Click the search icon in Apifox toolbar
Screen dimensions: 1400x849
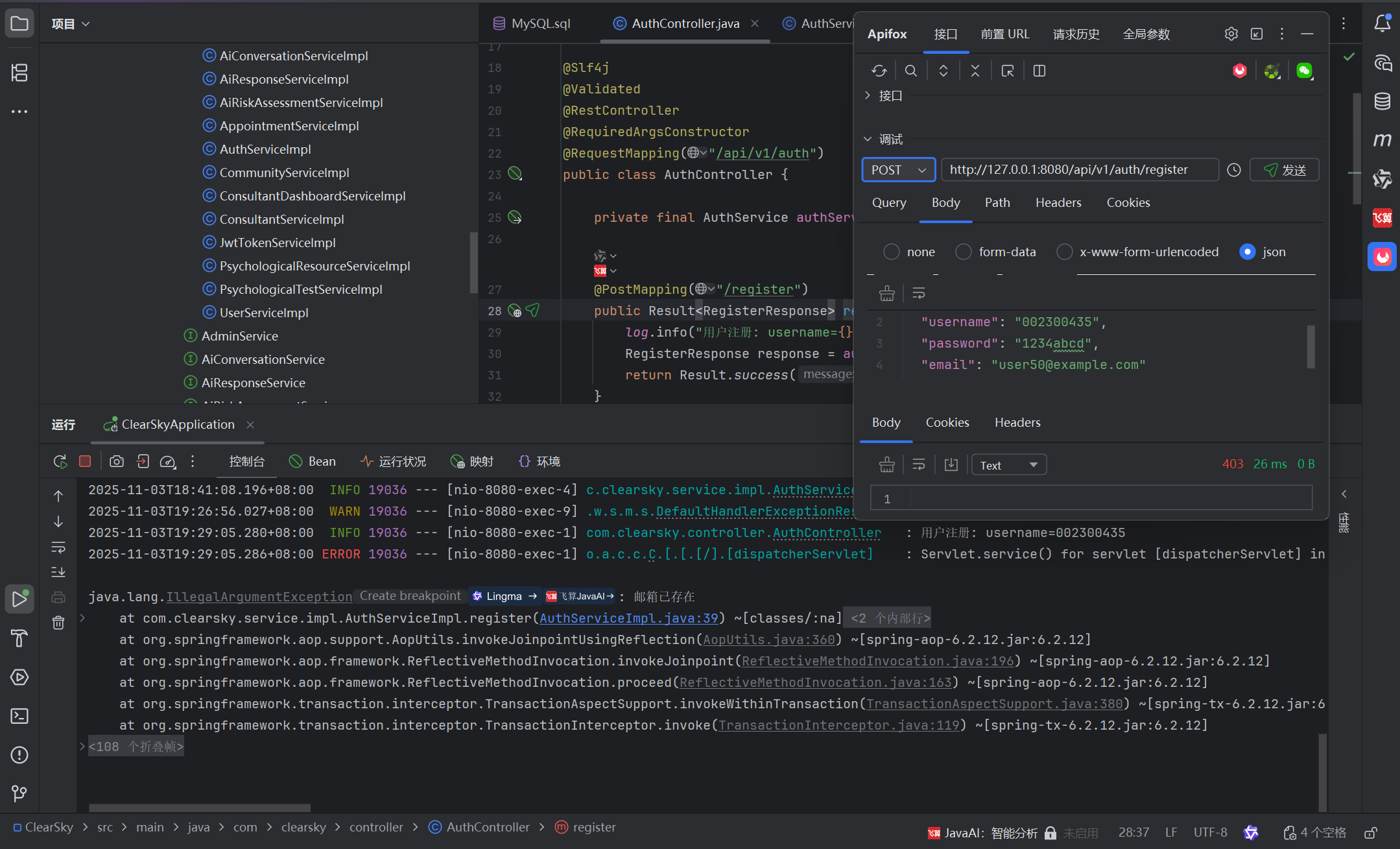click(910, 71)
